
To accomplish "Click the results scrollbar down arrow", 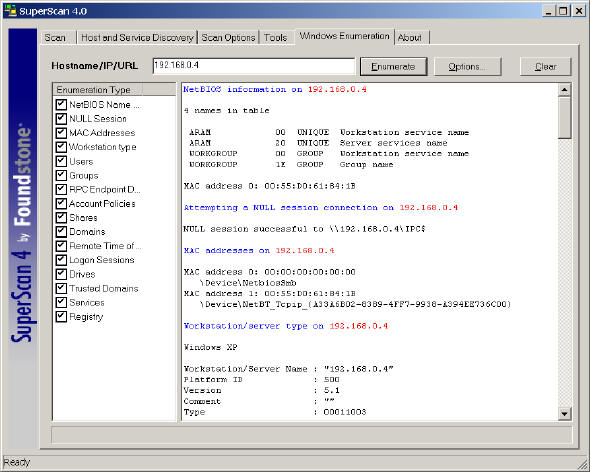I will click(x=564, y=414).
